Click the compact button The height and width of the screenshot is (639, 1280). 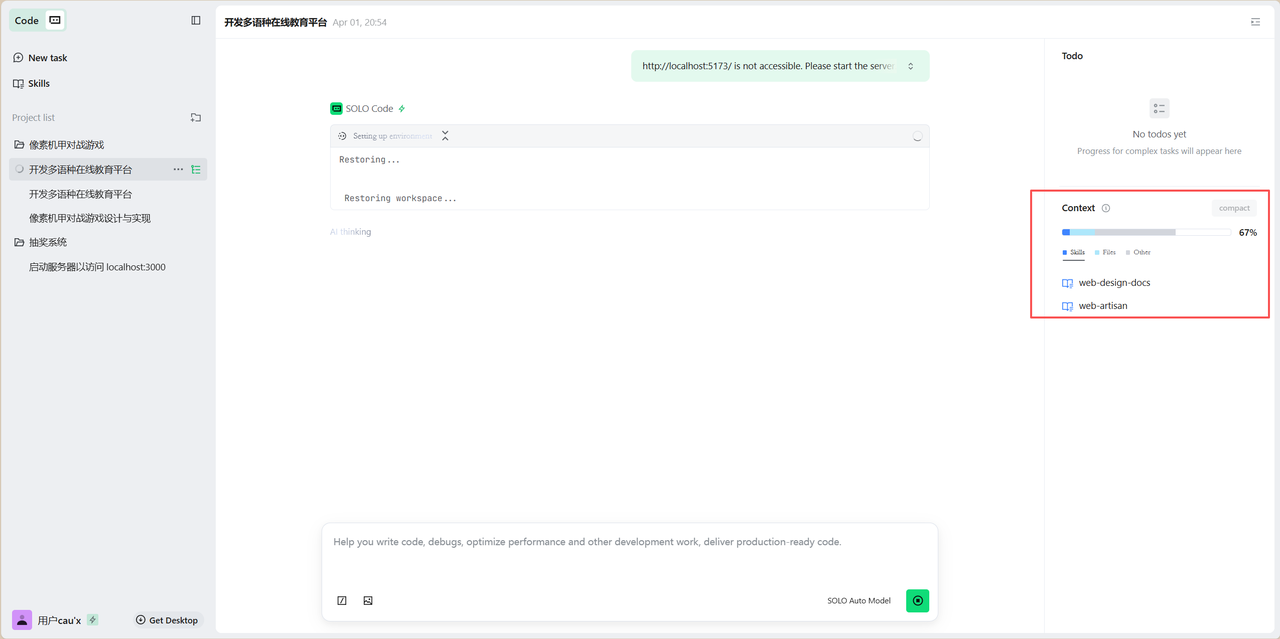pos(1234,208)
